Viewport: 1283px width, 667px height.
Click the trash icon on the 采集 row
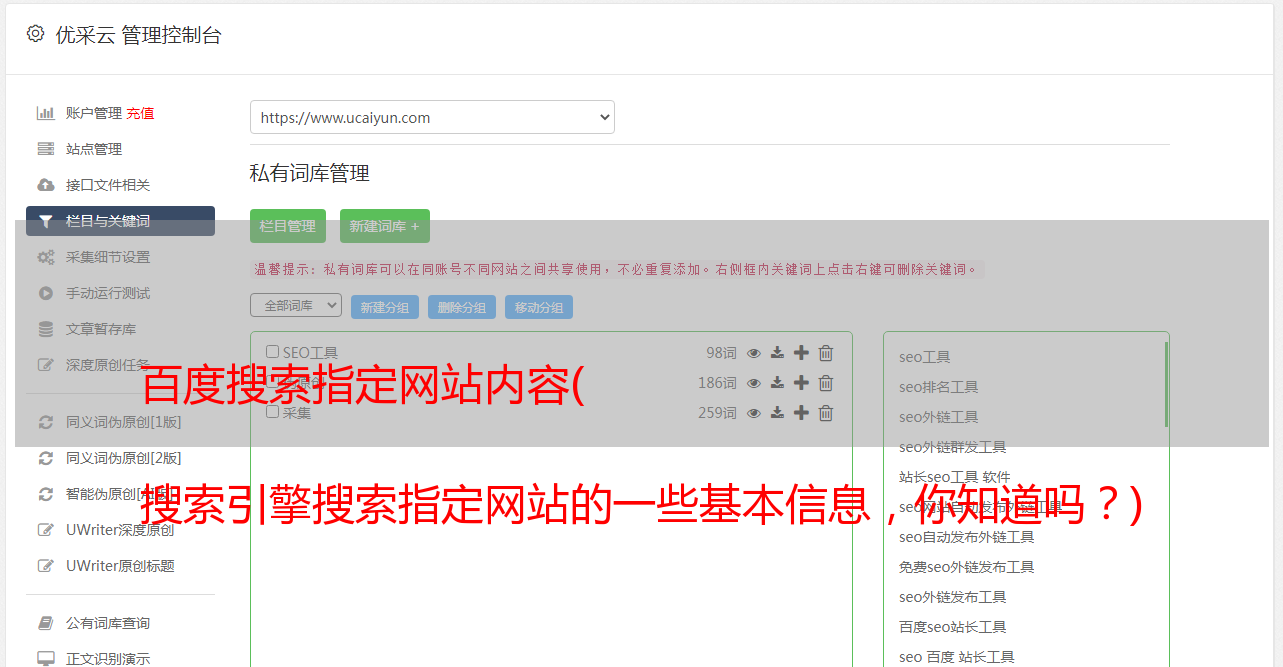[826, 413]
